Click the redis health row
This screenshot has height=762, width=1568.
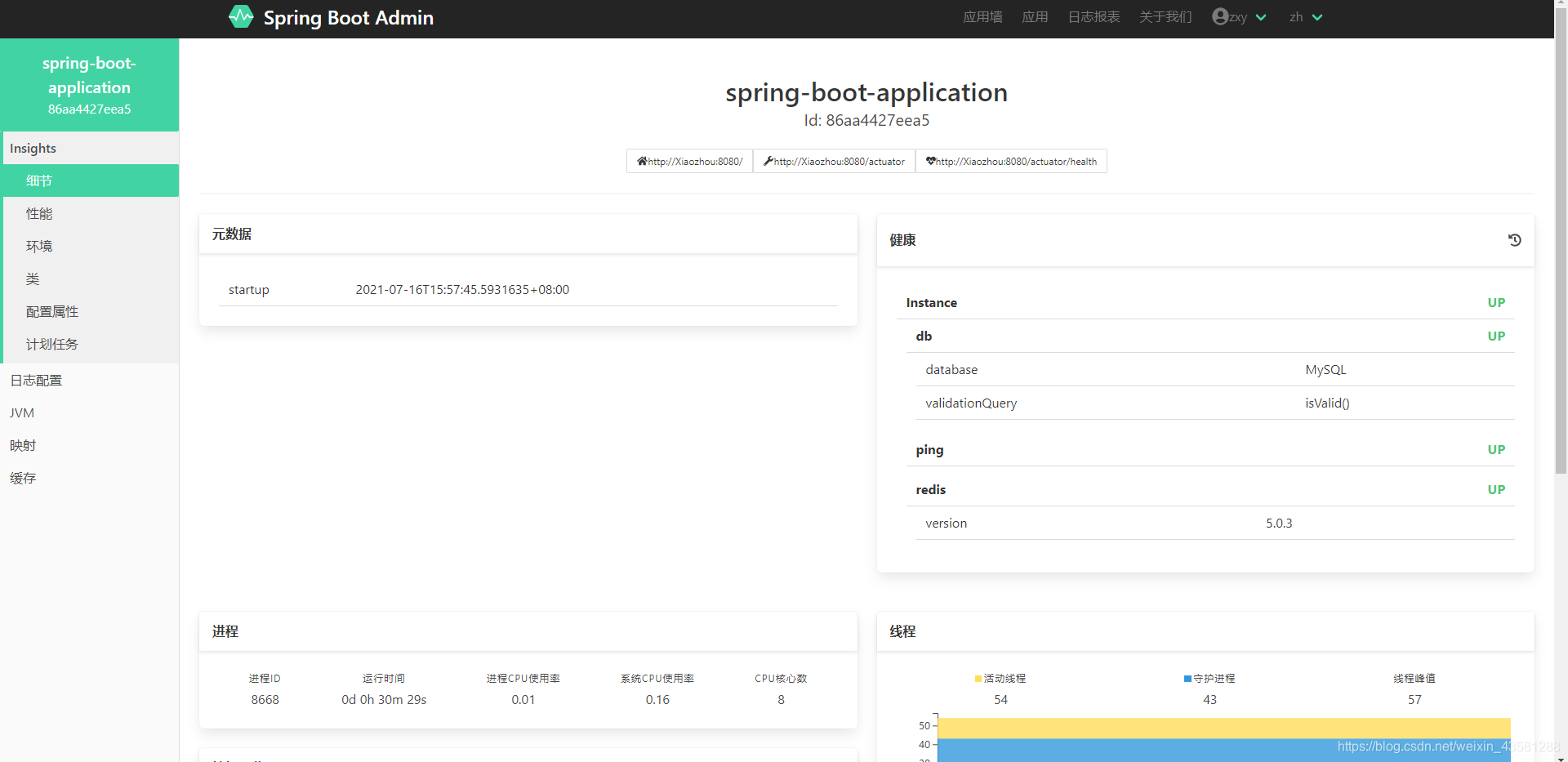click(1210, 489)
